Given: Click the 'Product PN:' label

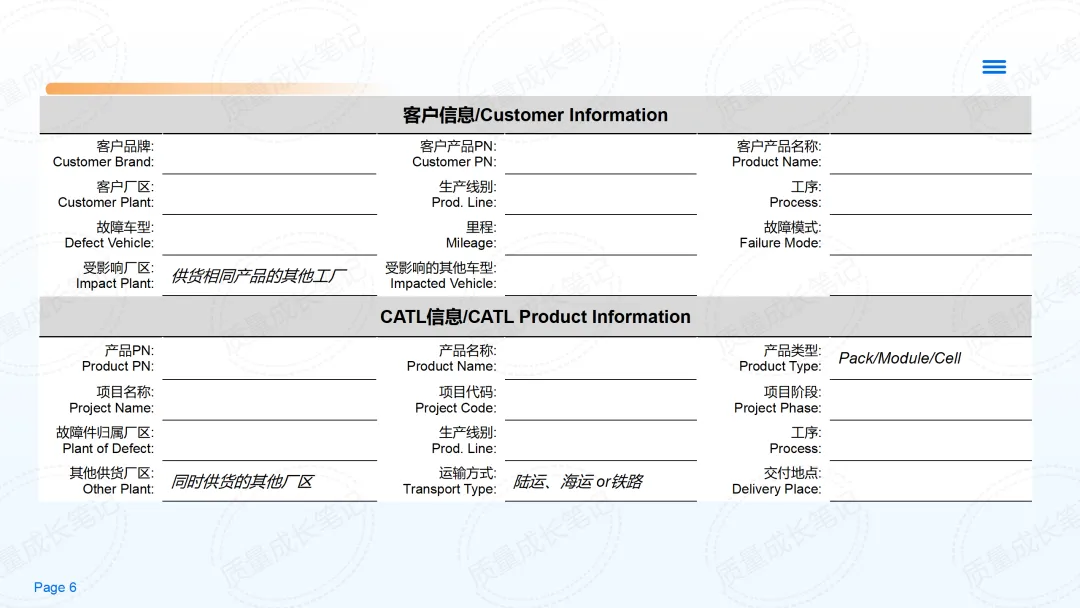Looking at the screenshot, I should click(x=118, y=366).
